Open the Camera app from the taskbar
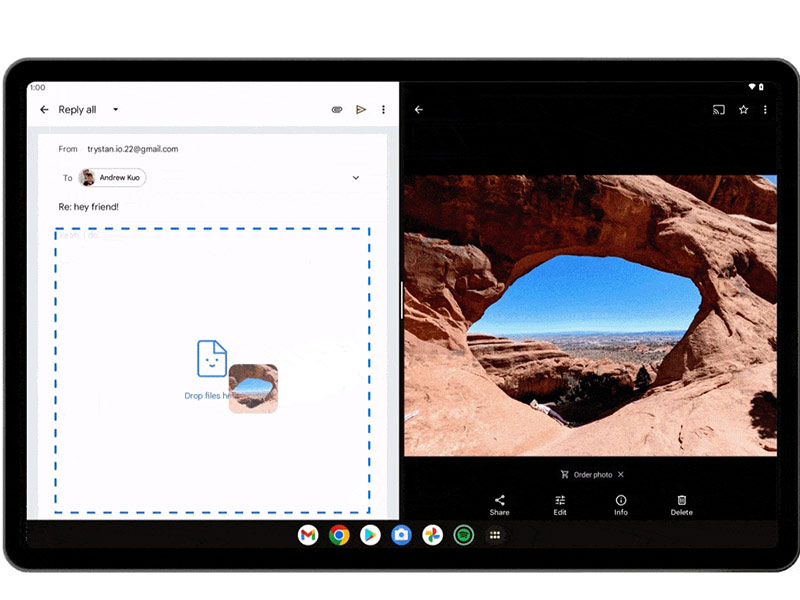The width and height of the screenshot is (800, 600). [402, 535]
